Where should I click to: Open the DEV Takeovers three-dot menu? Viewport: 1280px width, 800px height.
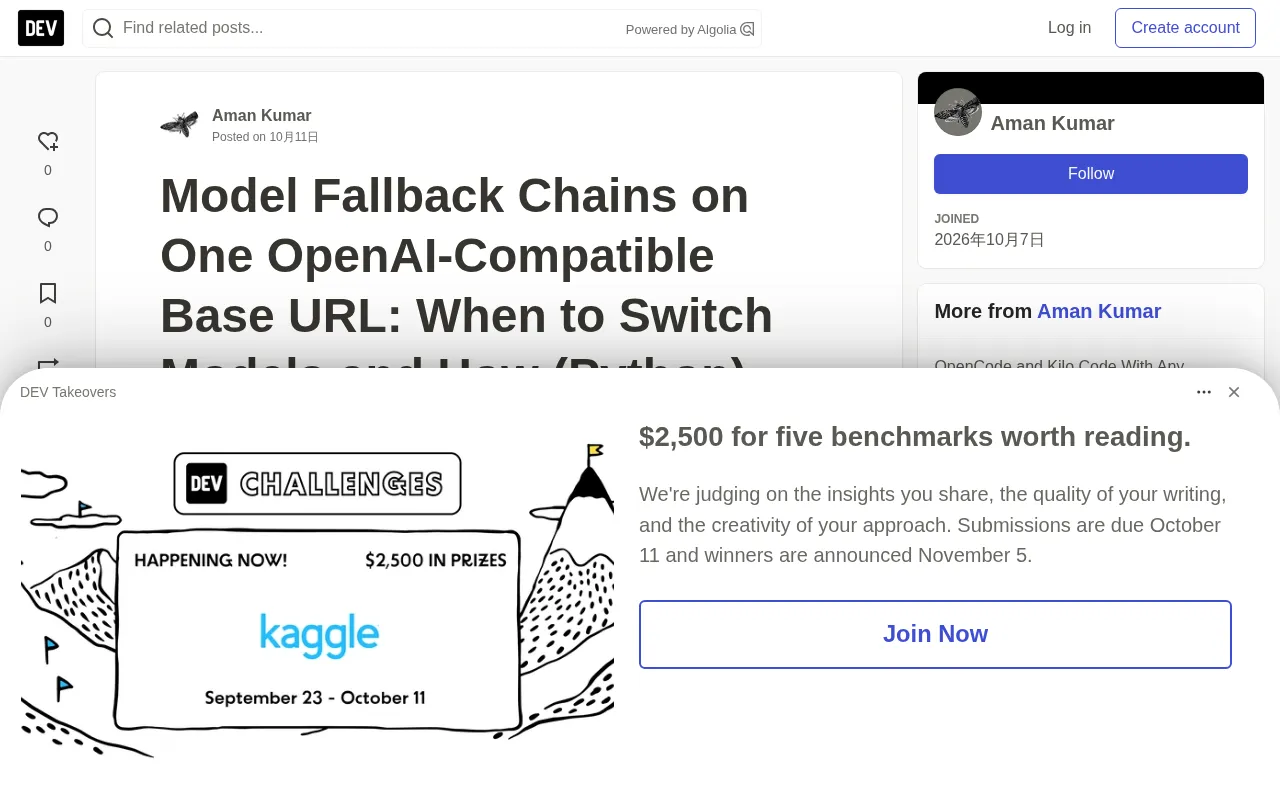(1204, 392)
